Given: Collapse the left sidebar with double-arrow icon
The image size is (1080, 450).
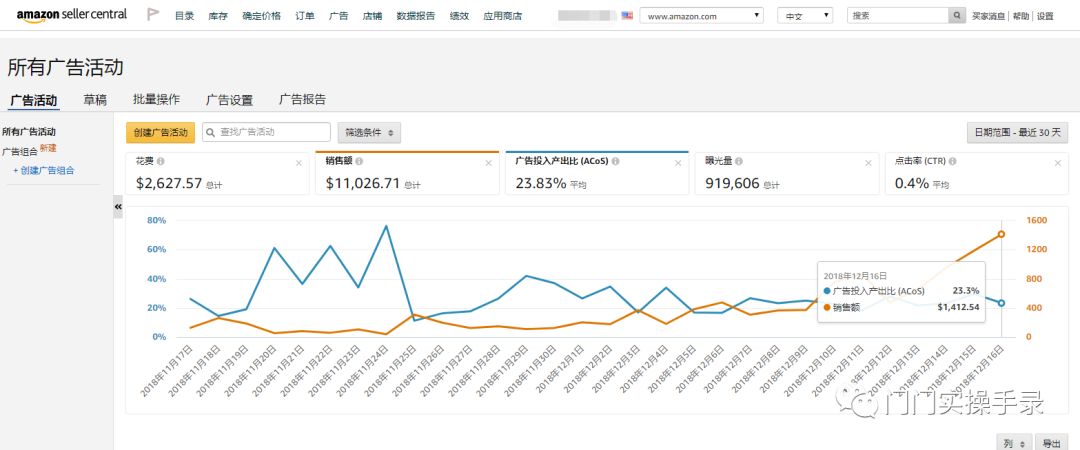Looking at the screenshot, I should [118, 206].
